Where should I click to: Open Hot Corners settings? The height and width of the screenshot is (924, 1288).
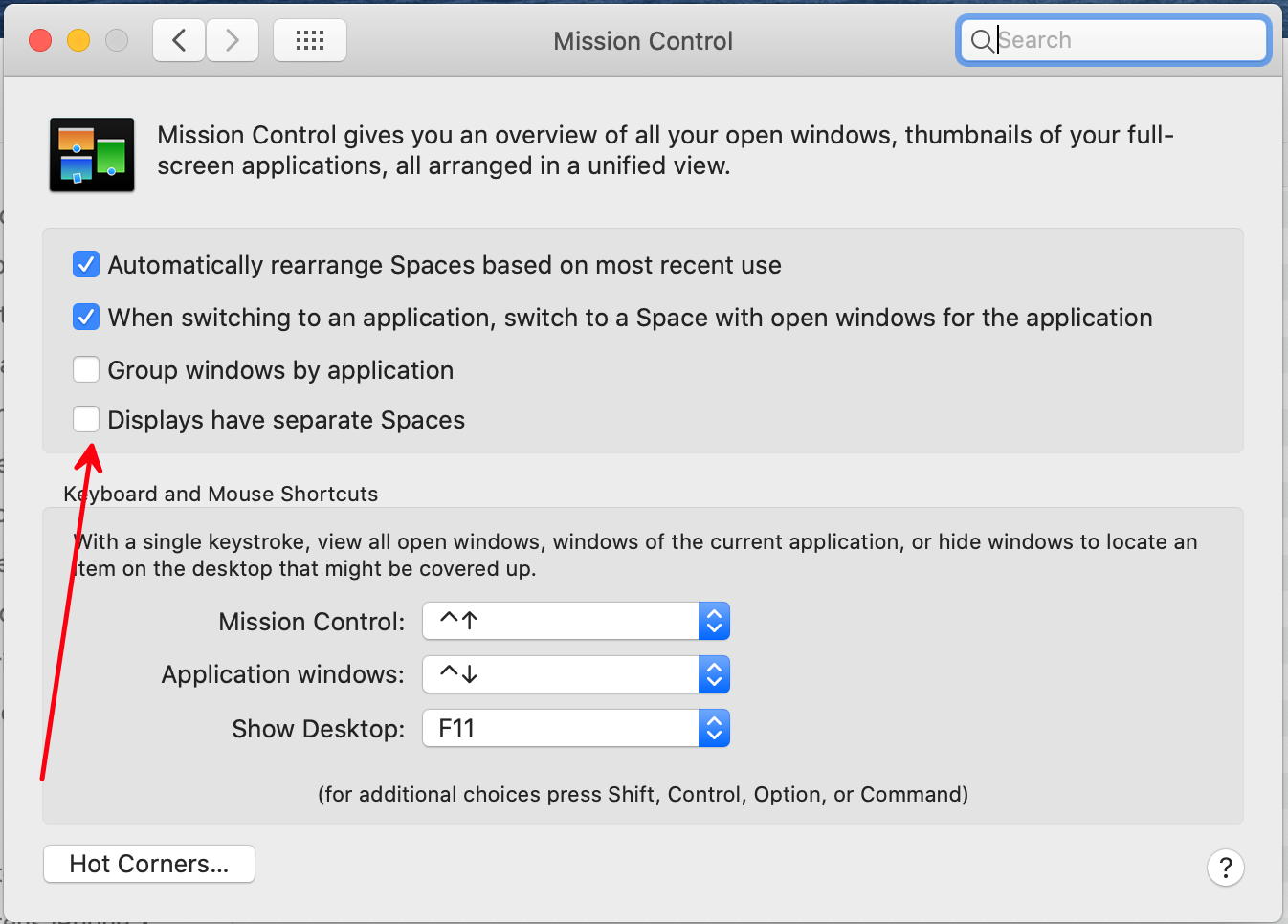click(x=149, y=864)
